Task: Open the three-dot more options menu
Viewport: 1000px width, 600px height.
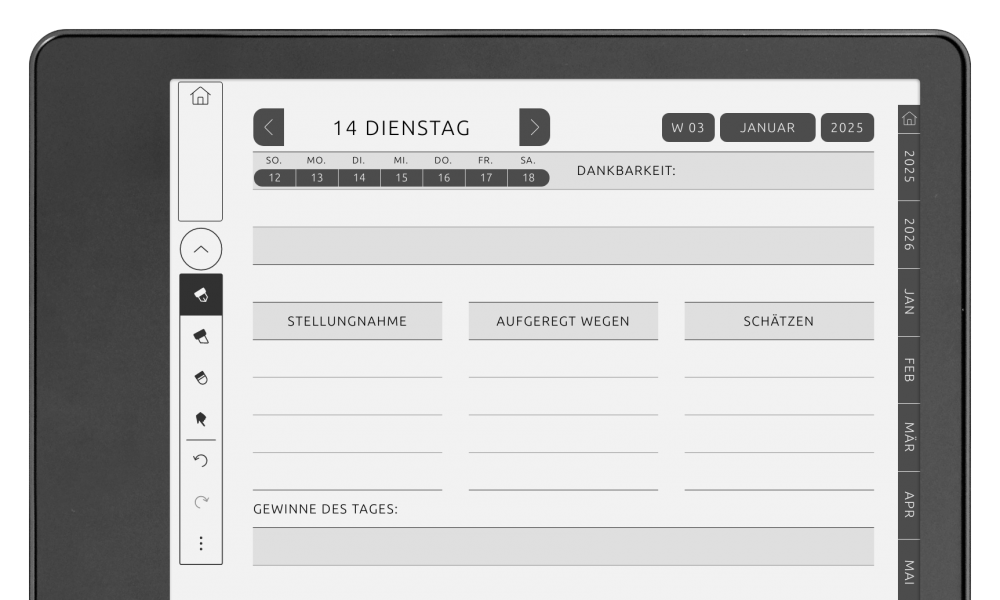Action: [201, 543]
